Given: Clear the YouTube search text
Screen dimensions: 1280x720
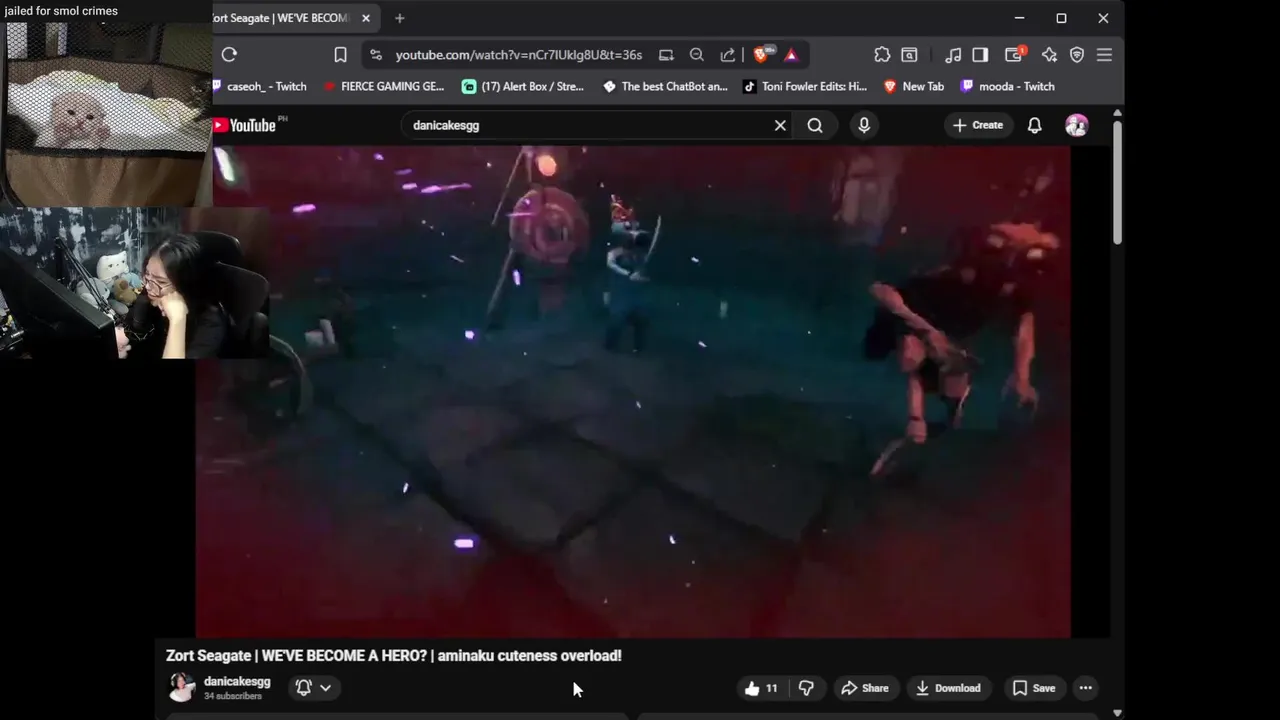Looking at the screenshot, I should (780, 125).
